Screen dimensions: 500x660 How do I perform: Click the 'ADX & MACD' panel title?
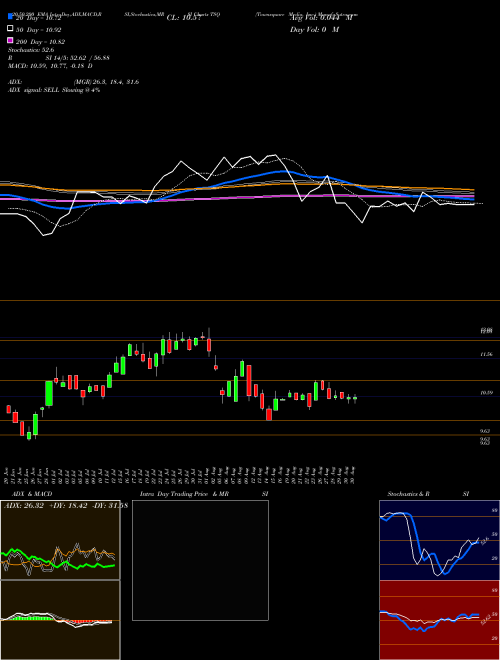pos(32,494)
